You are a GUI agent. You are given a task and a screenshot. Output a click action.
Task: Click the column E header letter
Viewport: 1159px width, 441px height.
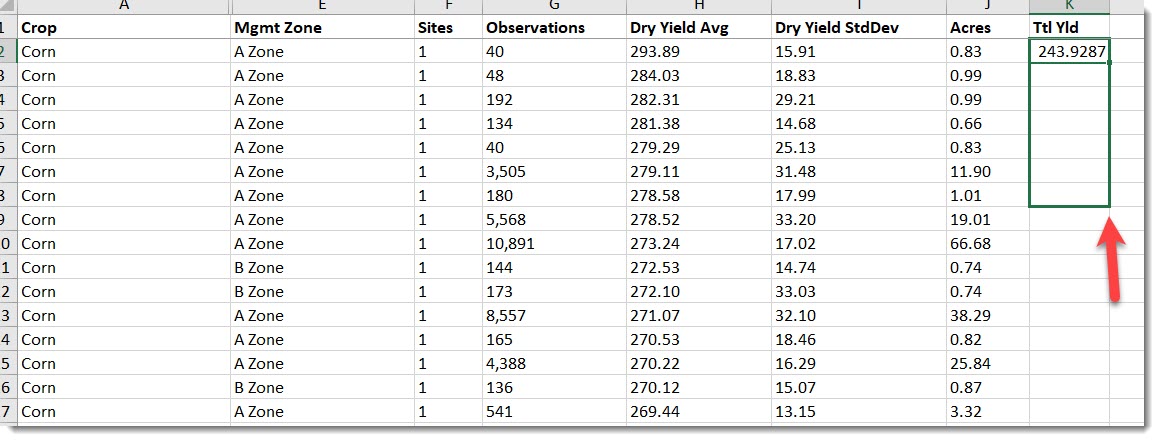[320, 6]
